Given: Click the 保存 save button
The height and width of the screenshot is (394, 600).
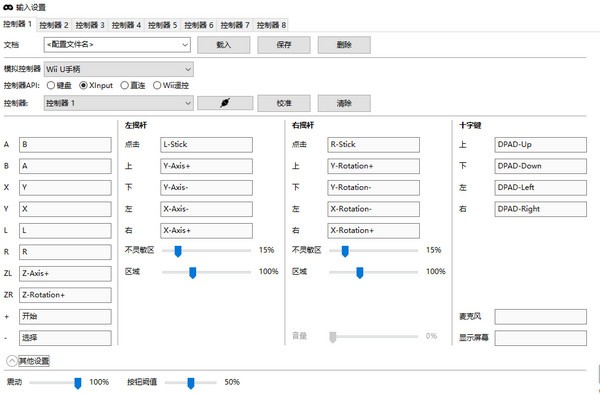Looking at the screenshot, I should [x=284, y=45].
